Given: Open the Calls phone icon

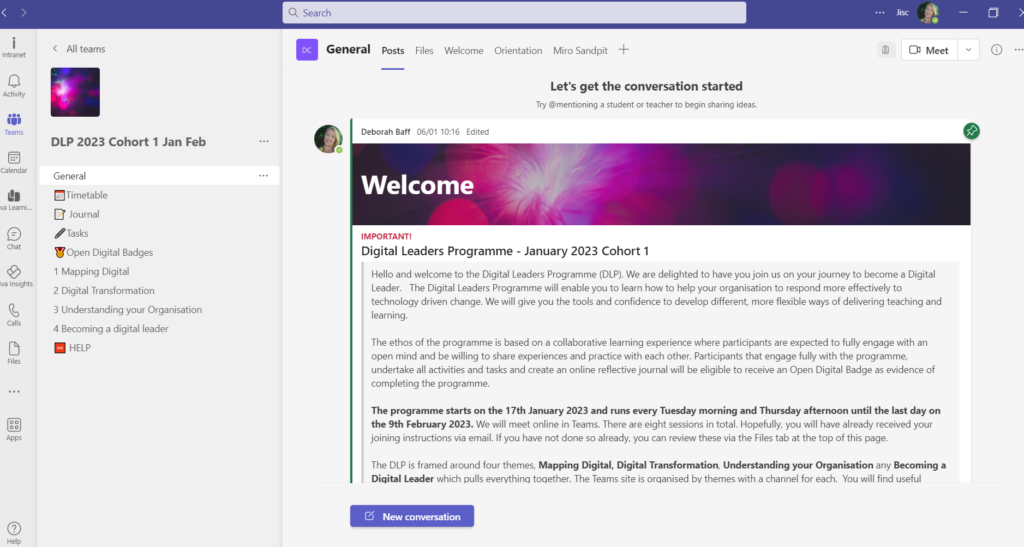Looking at the screenshot, I should tap(14, 314).
